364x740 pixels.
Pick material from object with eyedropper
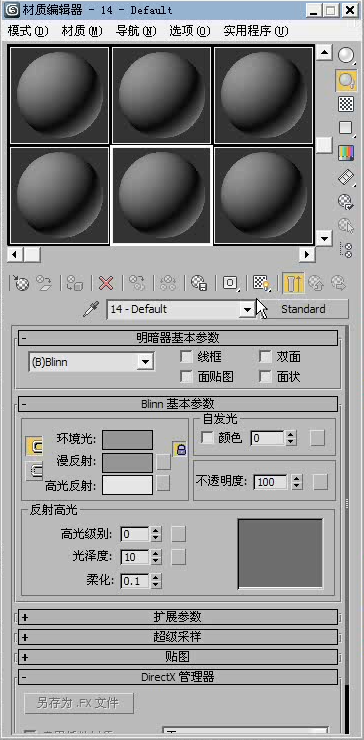point(91,309)
